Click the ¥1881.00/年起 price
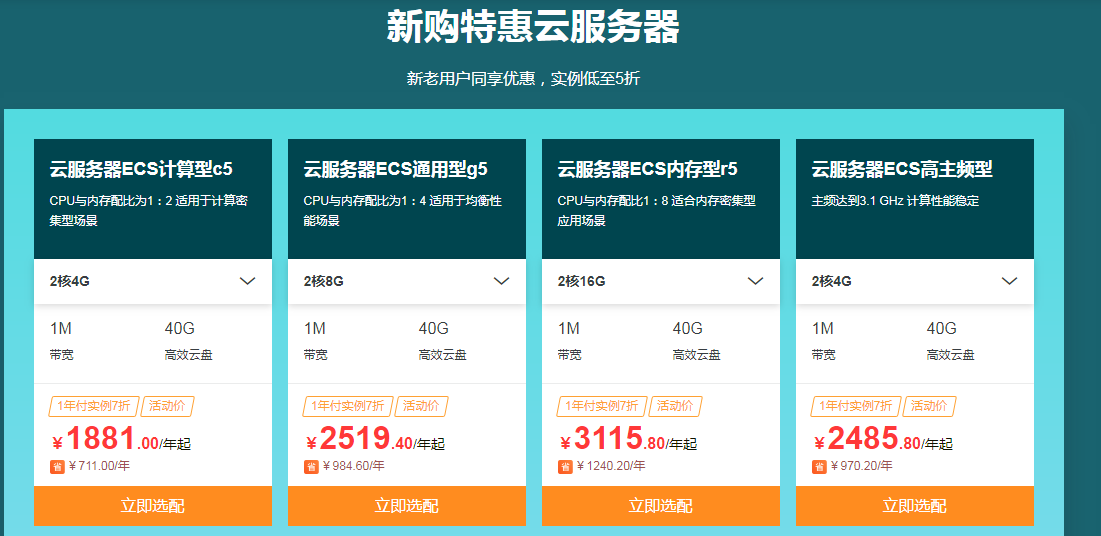The image size is (1101, 536). click(x=121, y=439)
